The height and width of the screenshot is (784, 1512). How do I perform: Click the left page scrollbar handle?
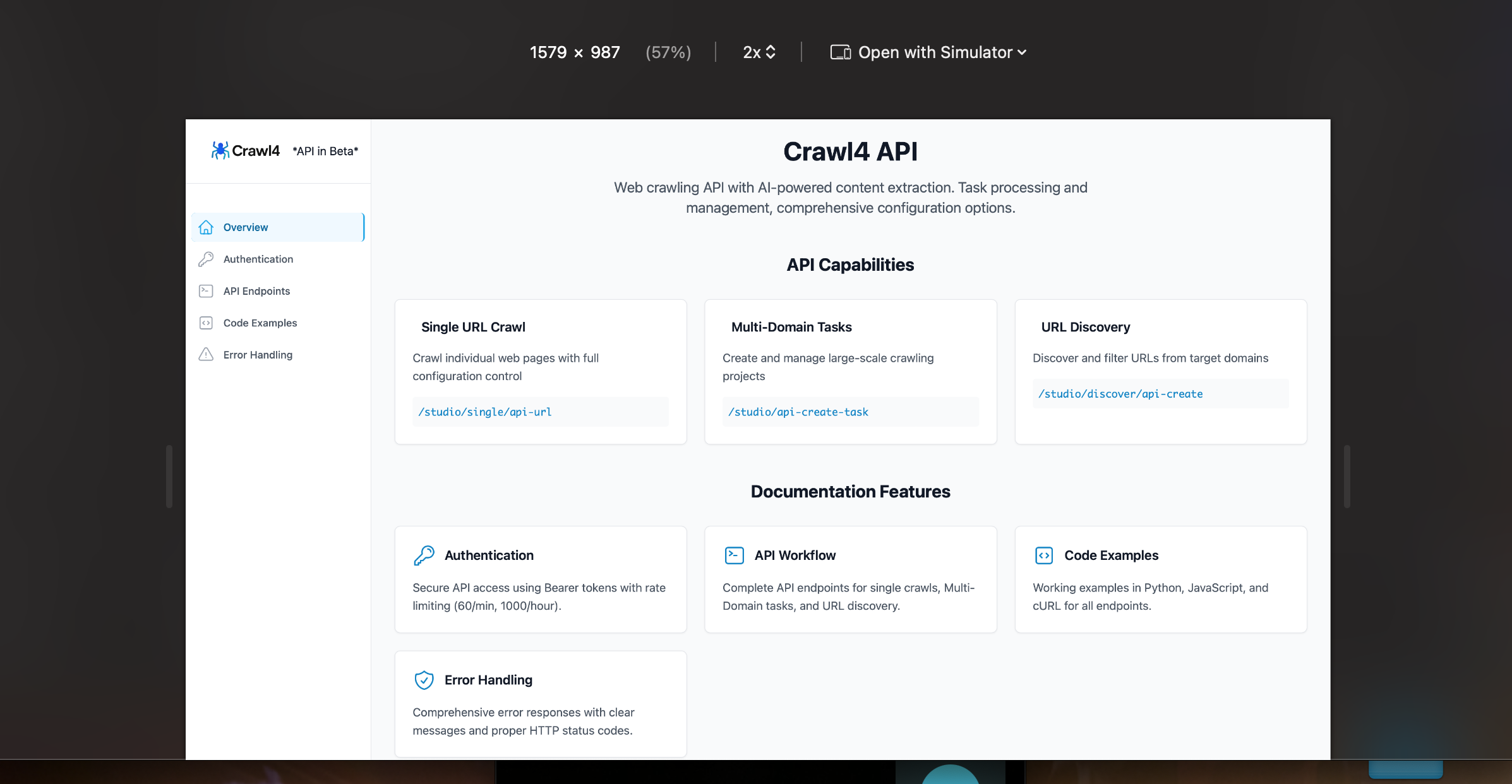point(169,475)
